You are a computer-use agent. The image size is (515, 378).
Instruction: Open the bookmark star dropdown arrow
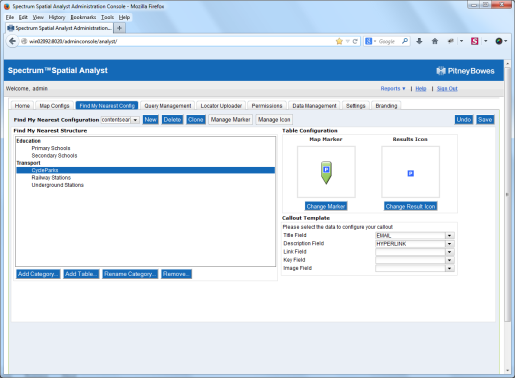(x=347, y=41)
